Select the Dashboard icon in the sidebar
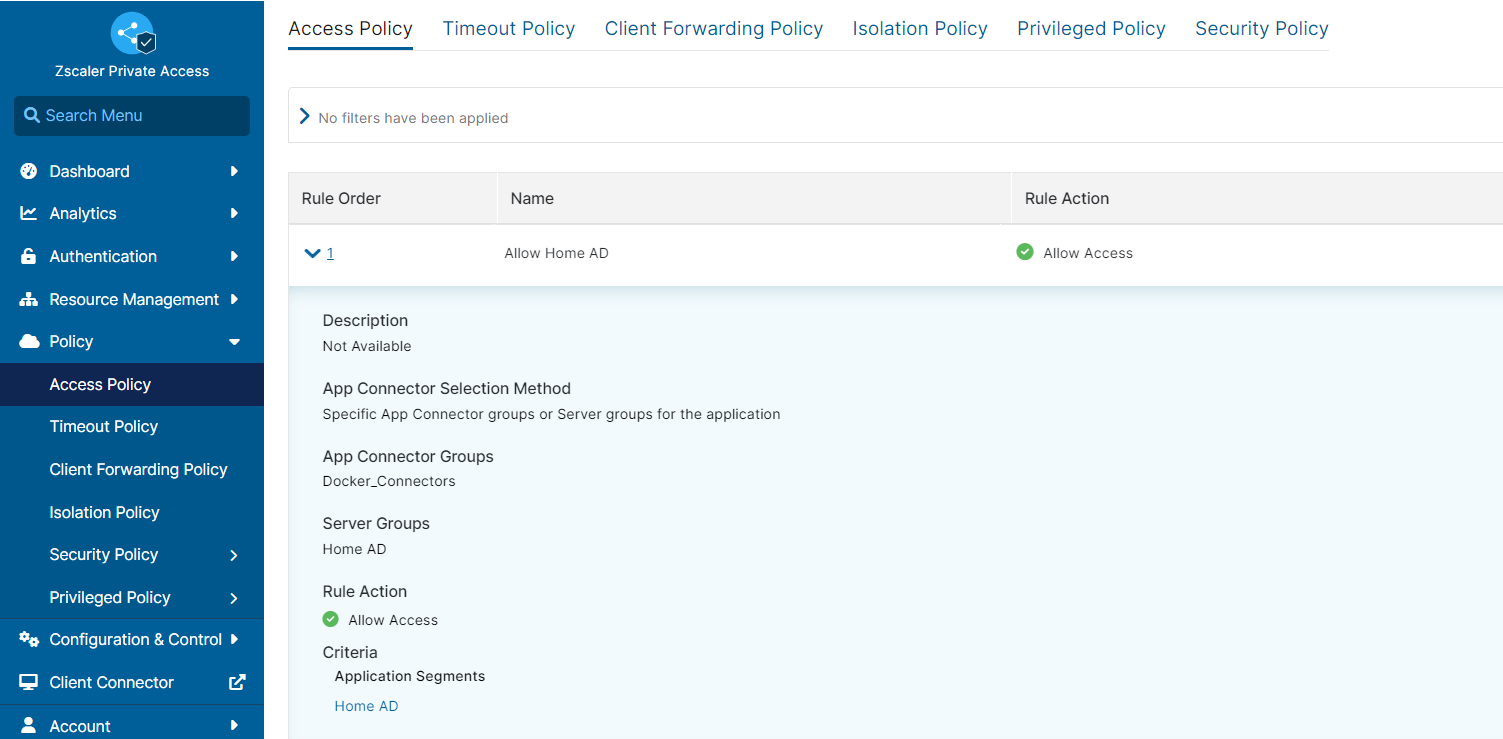 (x=28, y=171)
